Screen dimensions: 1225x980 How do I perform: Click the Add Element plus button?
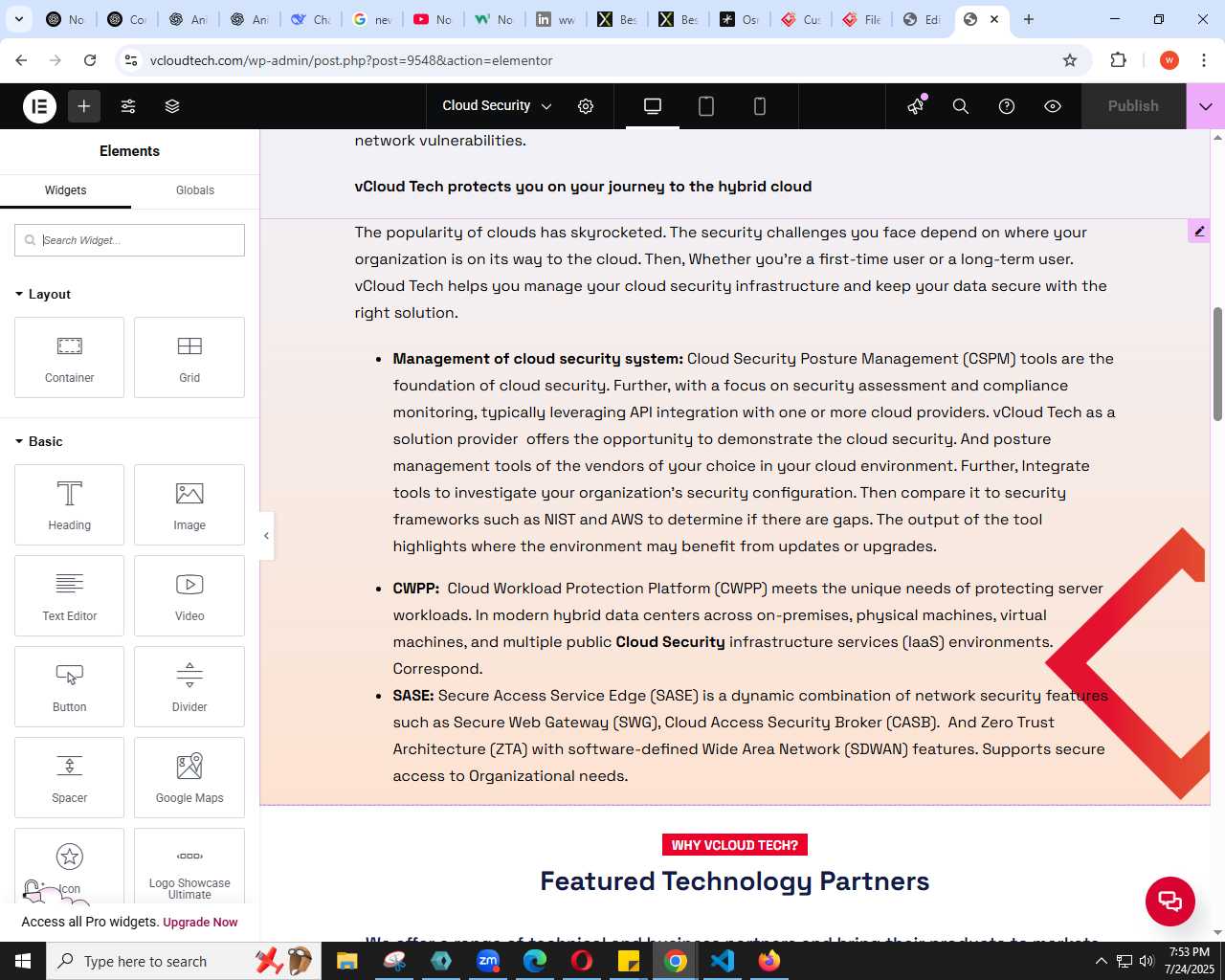click(x=84, y=106)
